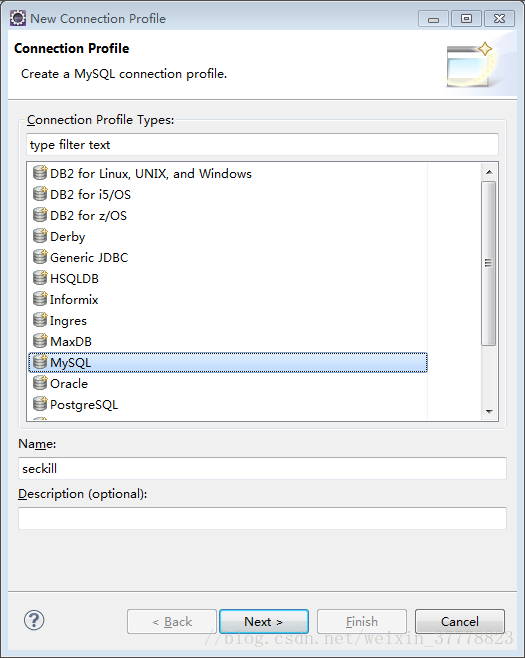Image resolution: width=525 pixels, height=658 pixels.
Task: Click the DB2 for Linux database icon
Action: tap(40, 172)
